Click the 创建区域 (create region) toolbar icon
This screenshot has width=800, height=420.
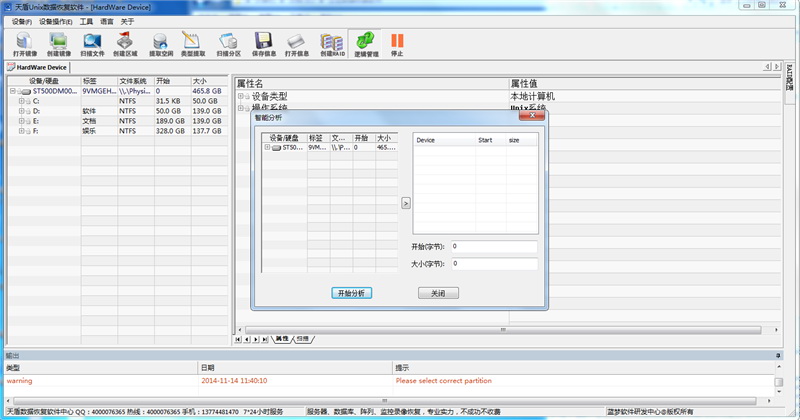pos(125,44)
